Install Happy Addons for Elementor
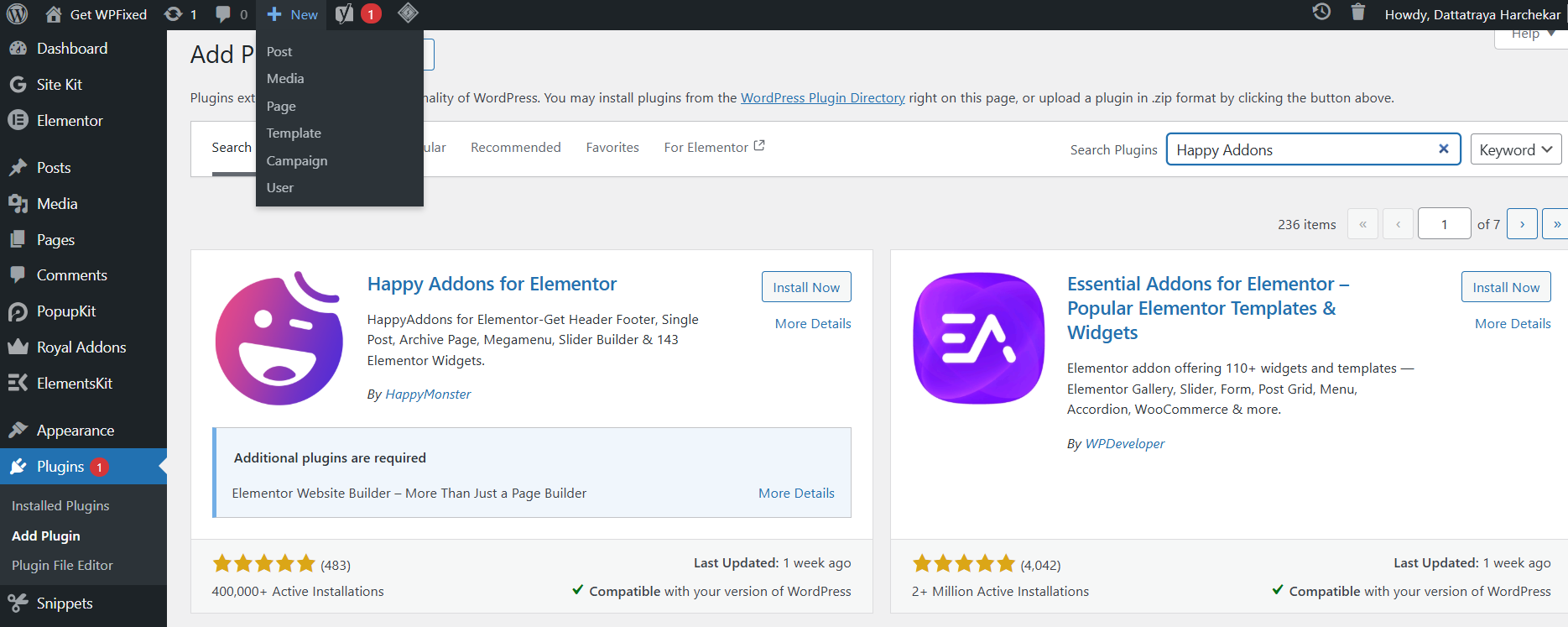Image resolution: width=1568 pixels, height=627 pixels. [x=806, y=287]
